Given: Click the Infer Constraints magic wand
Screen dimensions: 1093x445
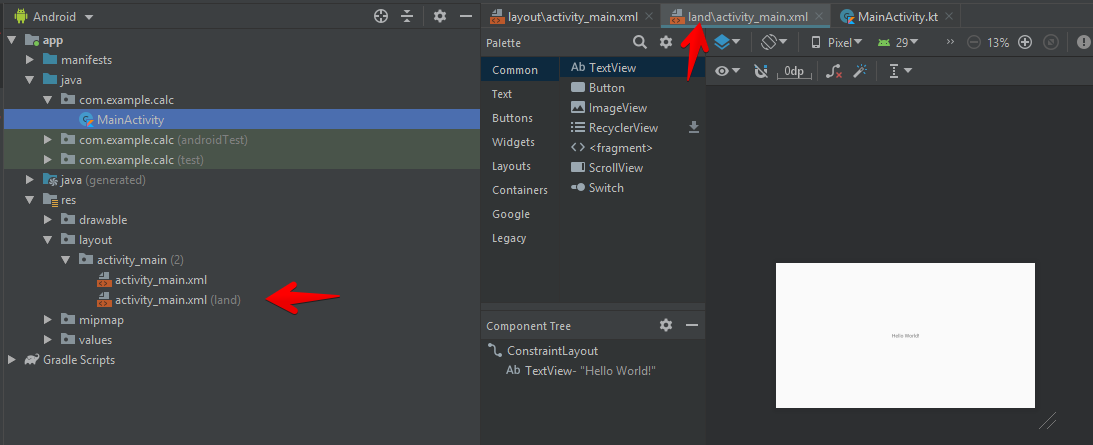Looking at the screenshot, I should tap(859, 72).
